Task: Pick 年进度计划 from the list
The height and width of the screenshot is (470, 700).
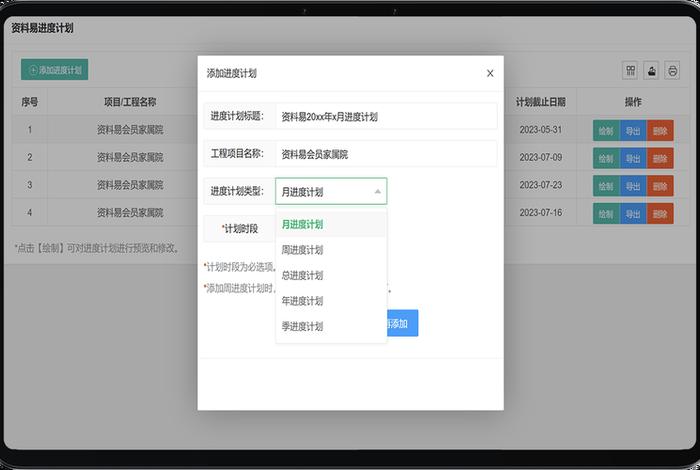Action: point(302,301)
